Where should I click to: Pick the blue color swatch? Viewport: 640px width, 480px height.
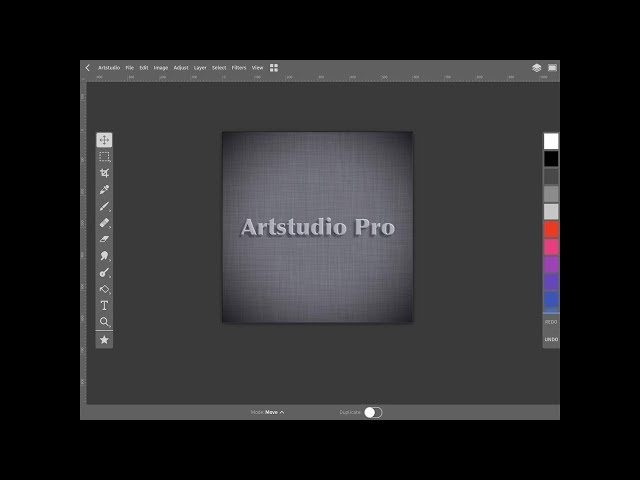tap(551, 300)
